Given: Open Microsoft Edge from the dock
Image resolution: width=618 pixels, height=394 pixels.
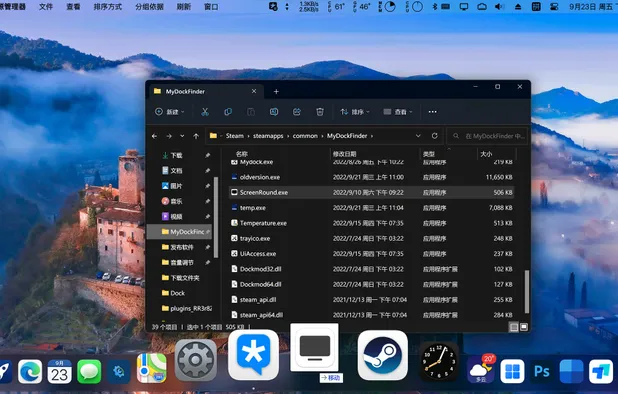Looking at the screenshot, I should click(x=30, y=371).
